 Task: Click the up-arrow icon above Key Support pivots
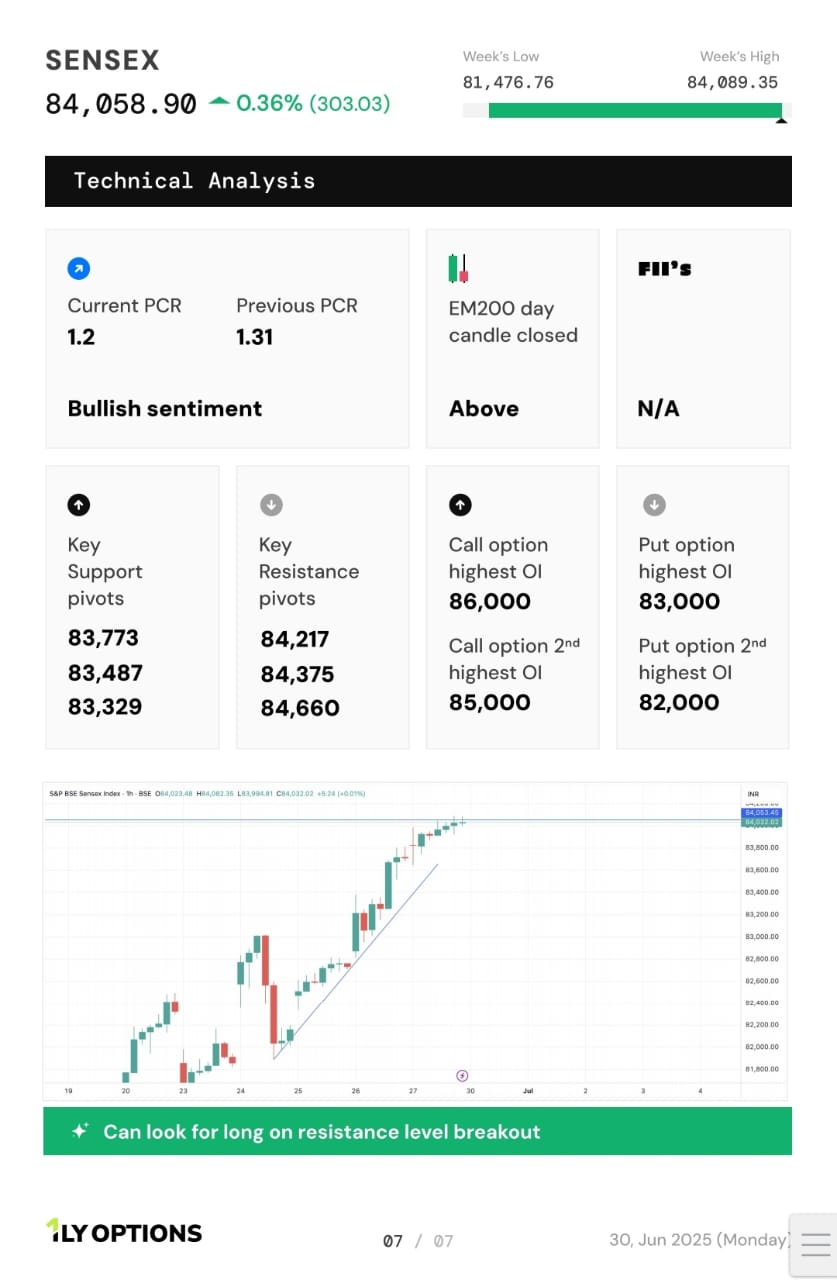pyautogui.click(x=79, y=505)
